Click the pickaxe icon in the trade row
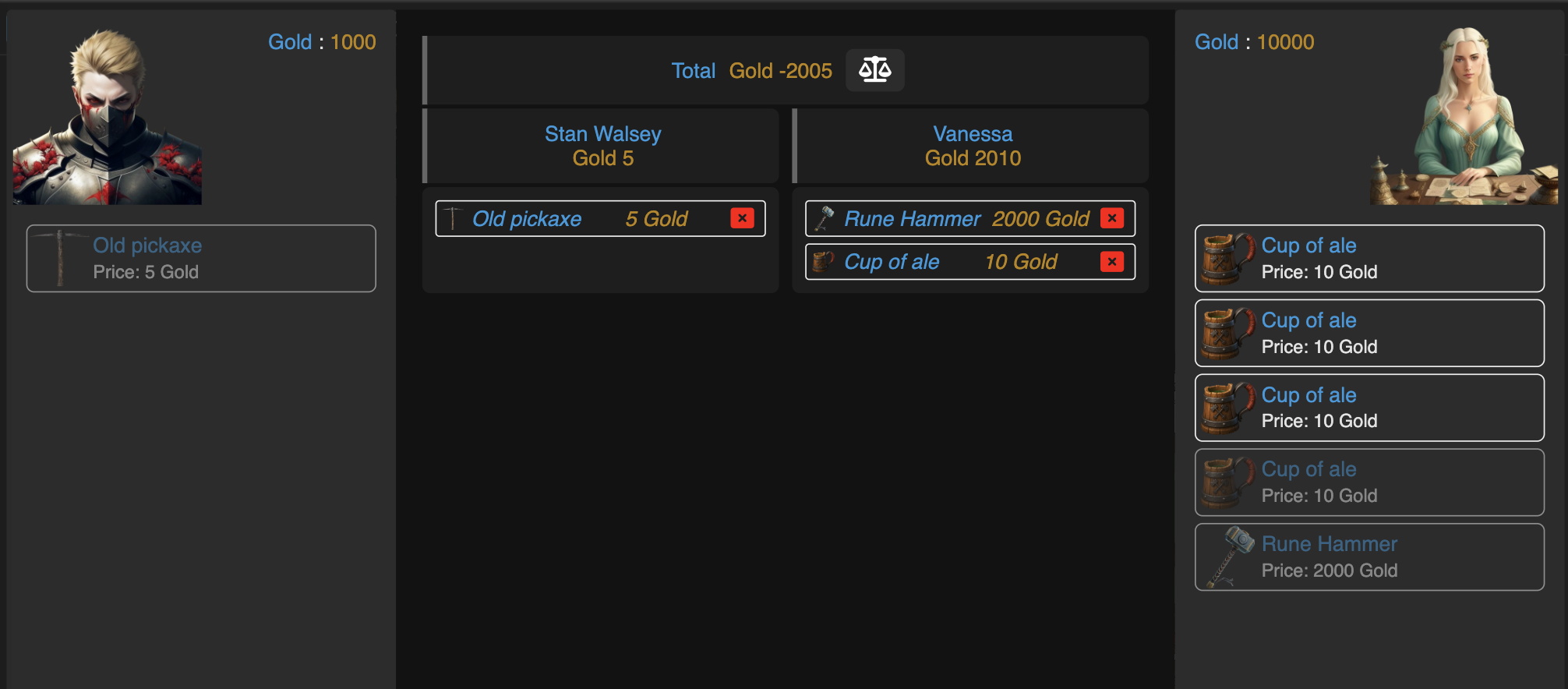Image resolution: width=1568 pixels, height=689 pixels. click(453, 219)
